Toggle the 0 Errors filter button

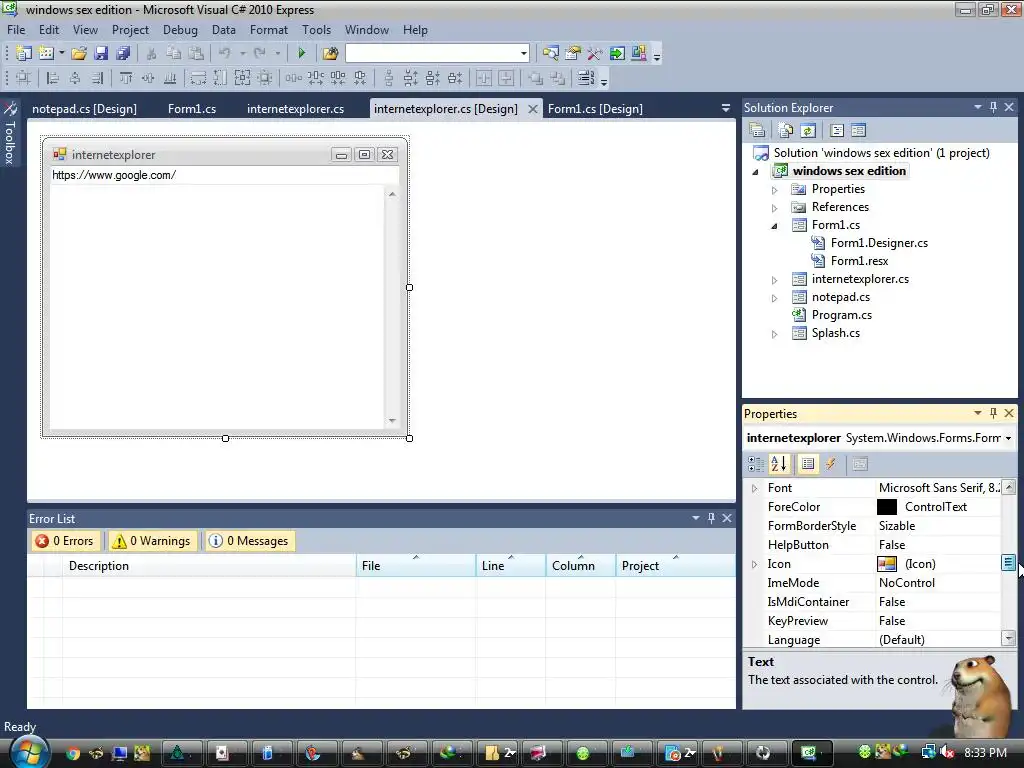tap(65, 541)
